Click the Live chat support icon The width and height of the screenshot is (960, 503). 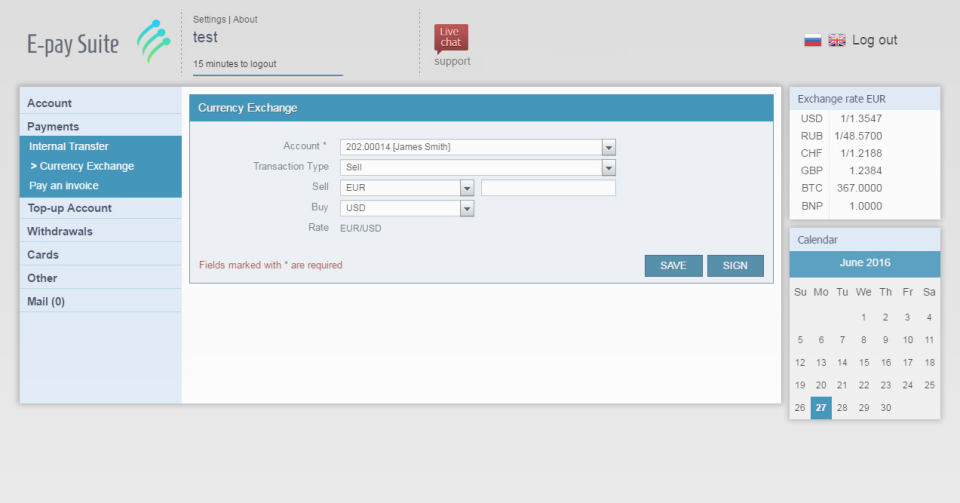451,39
